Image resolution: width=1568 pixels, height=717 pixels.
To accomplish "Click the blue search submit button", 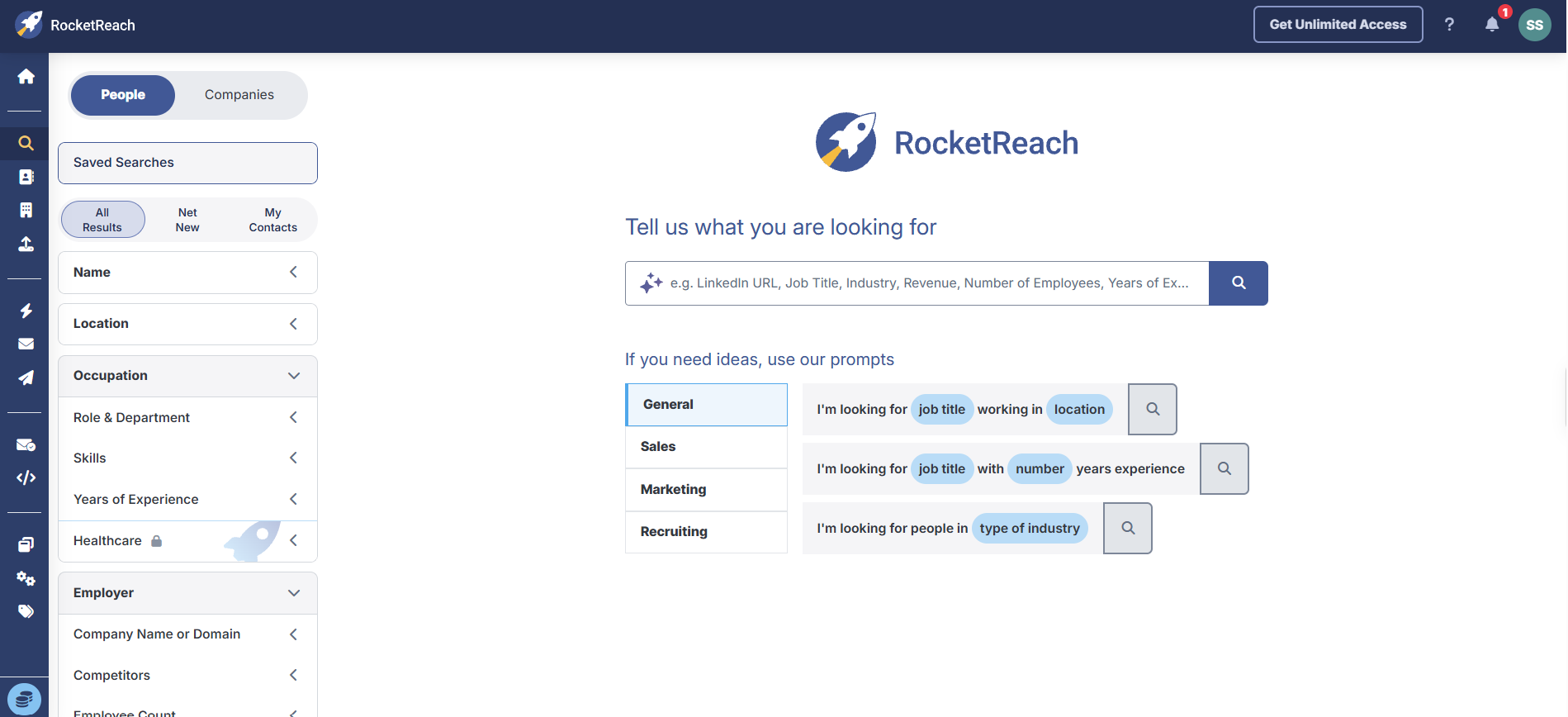I will pyautogui.click(x=1239, y=283).
